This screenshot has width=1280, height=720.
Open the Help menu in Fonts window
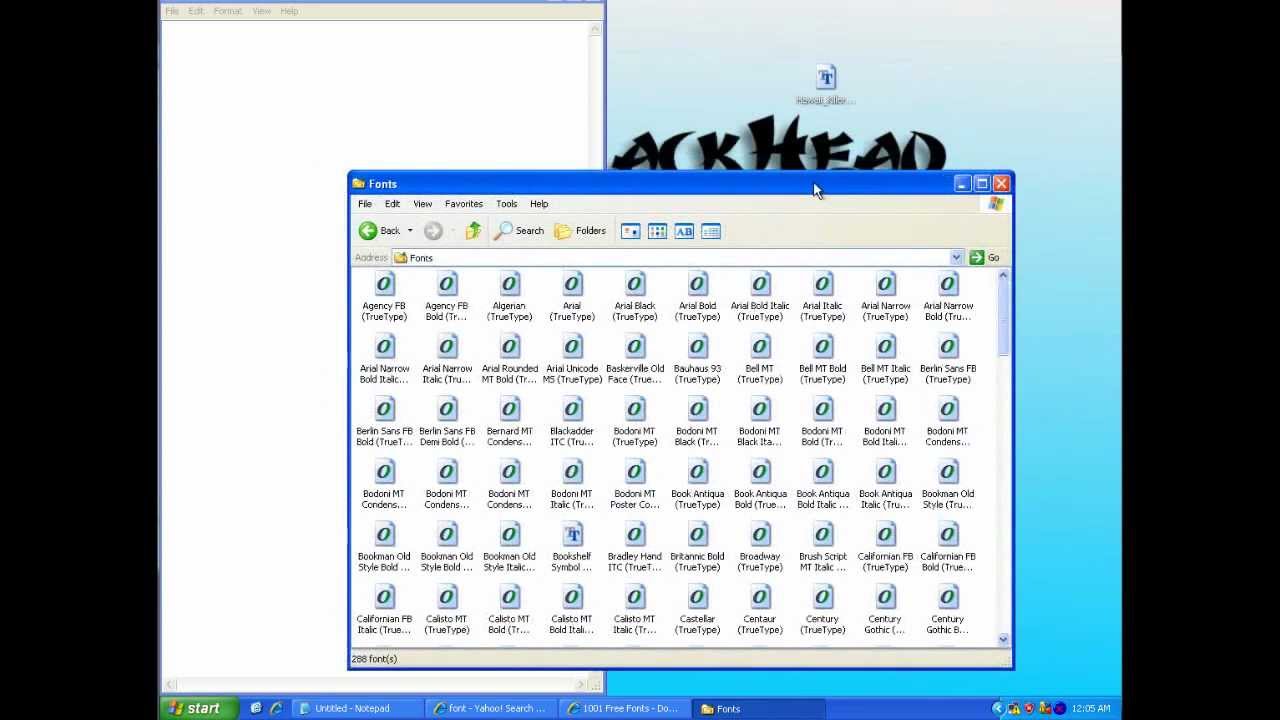pyautogui.click(x=539, y=204)
